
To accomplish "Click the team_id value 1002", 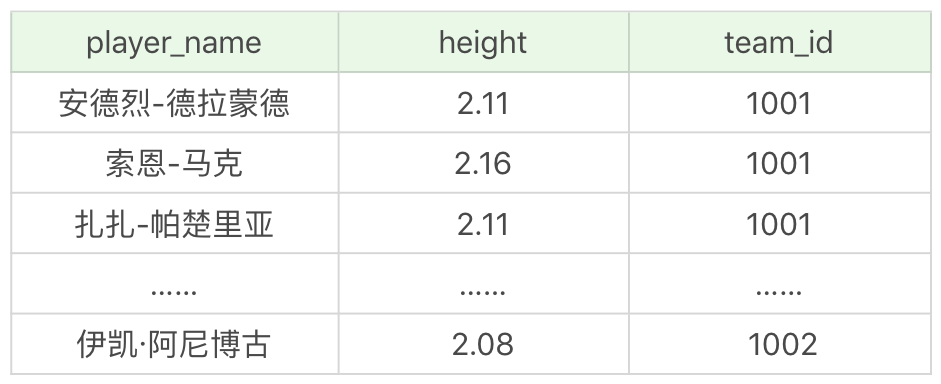I will (x=782, y=345).
